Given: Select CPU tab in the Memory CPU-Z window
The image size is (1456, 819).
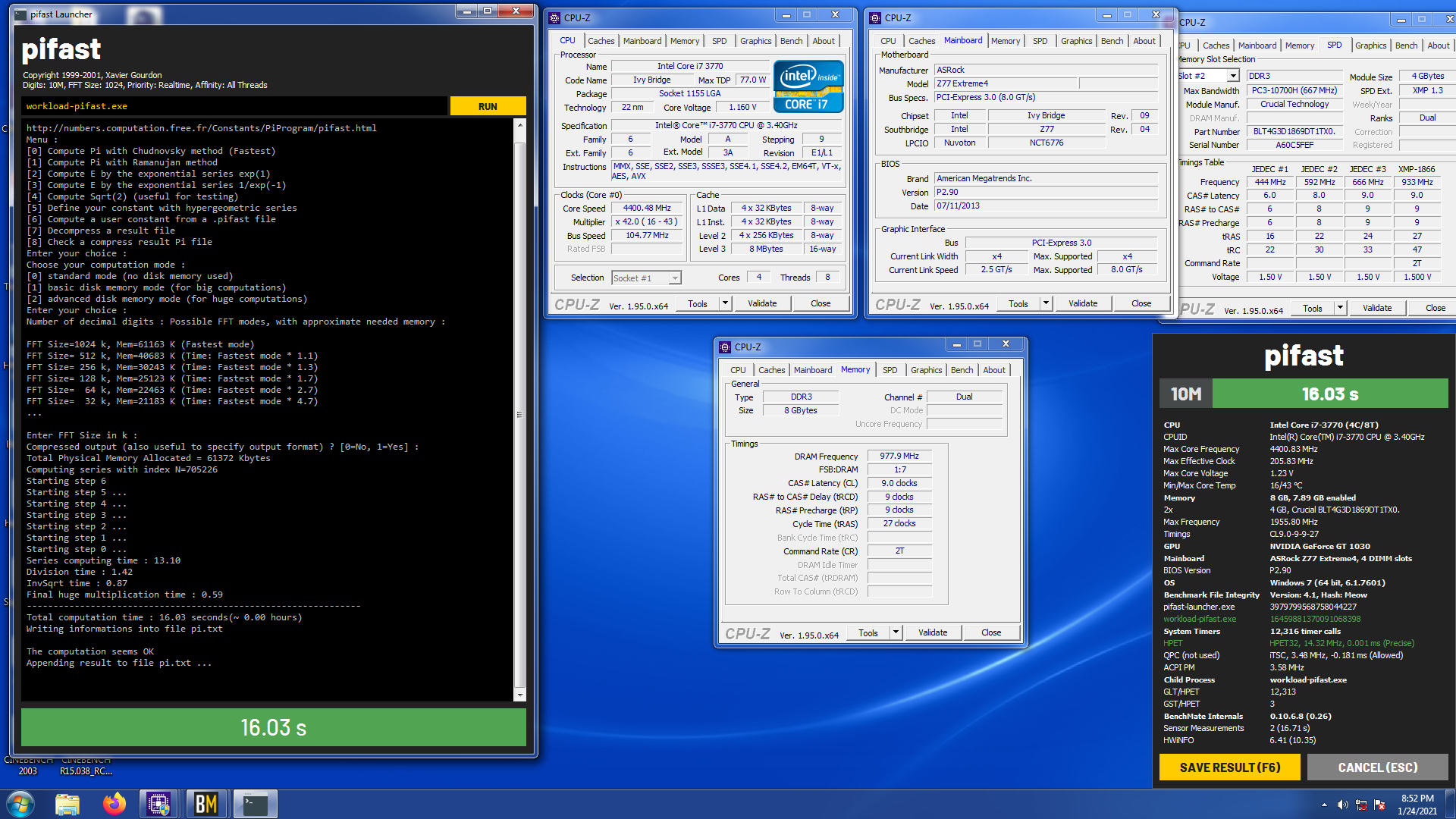Looking at the screenshot, I should click(x=738, y=370).
